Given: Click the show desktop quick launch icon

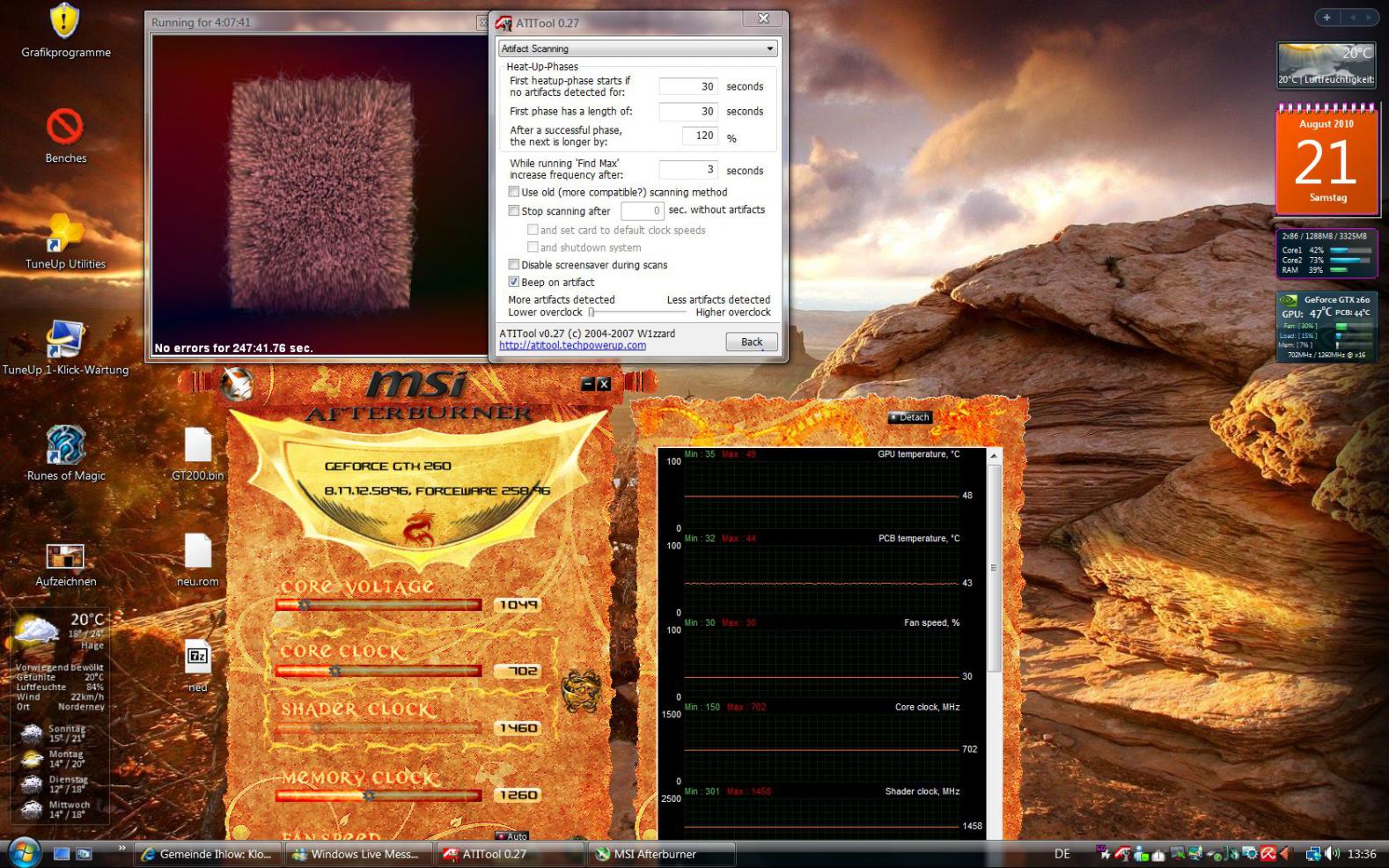Looking at the screenshot, I should point(62,853).
